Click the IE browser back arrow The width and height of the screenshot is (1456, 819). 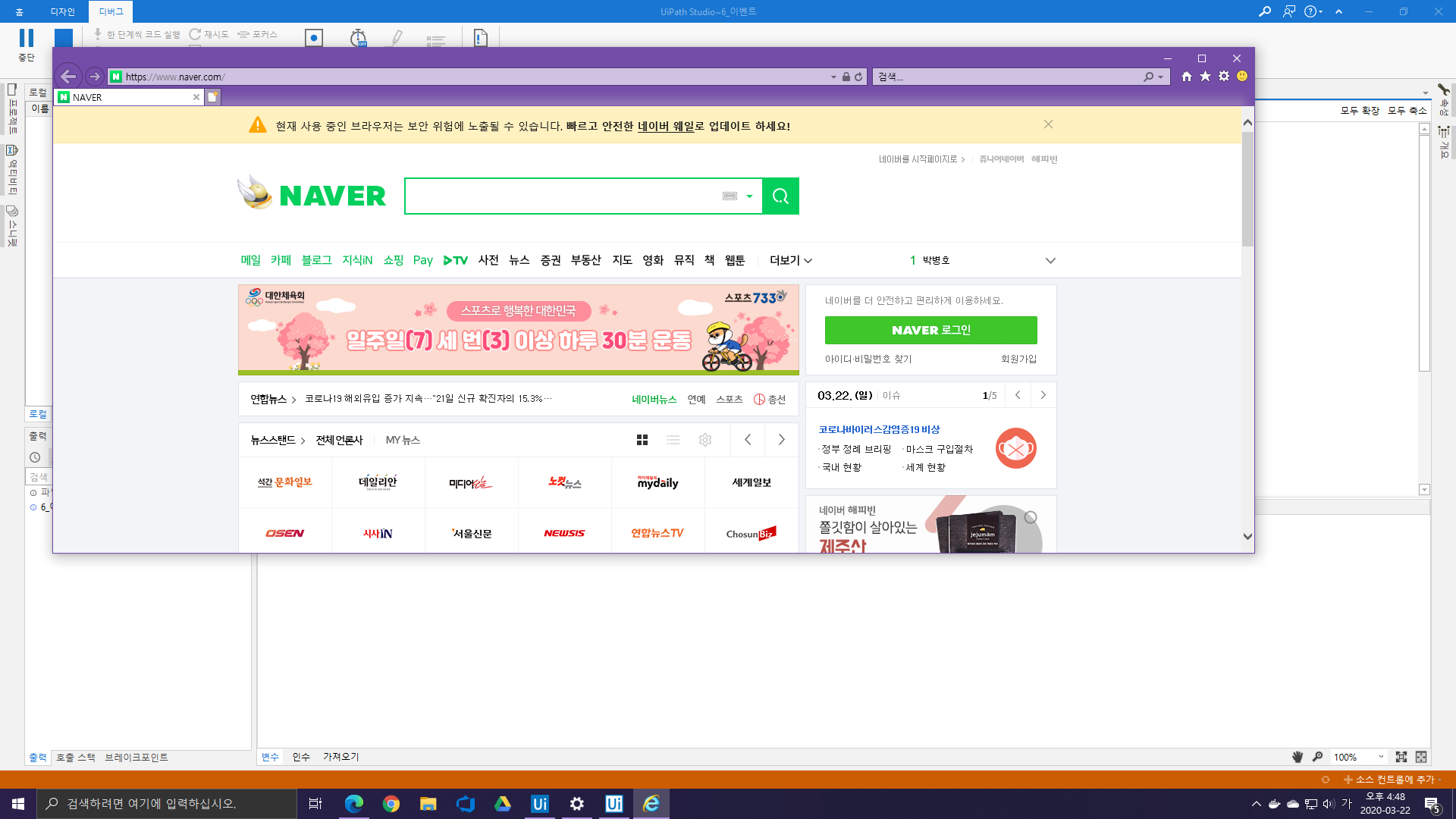[x=68, y=77]
